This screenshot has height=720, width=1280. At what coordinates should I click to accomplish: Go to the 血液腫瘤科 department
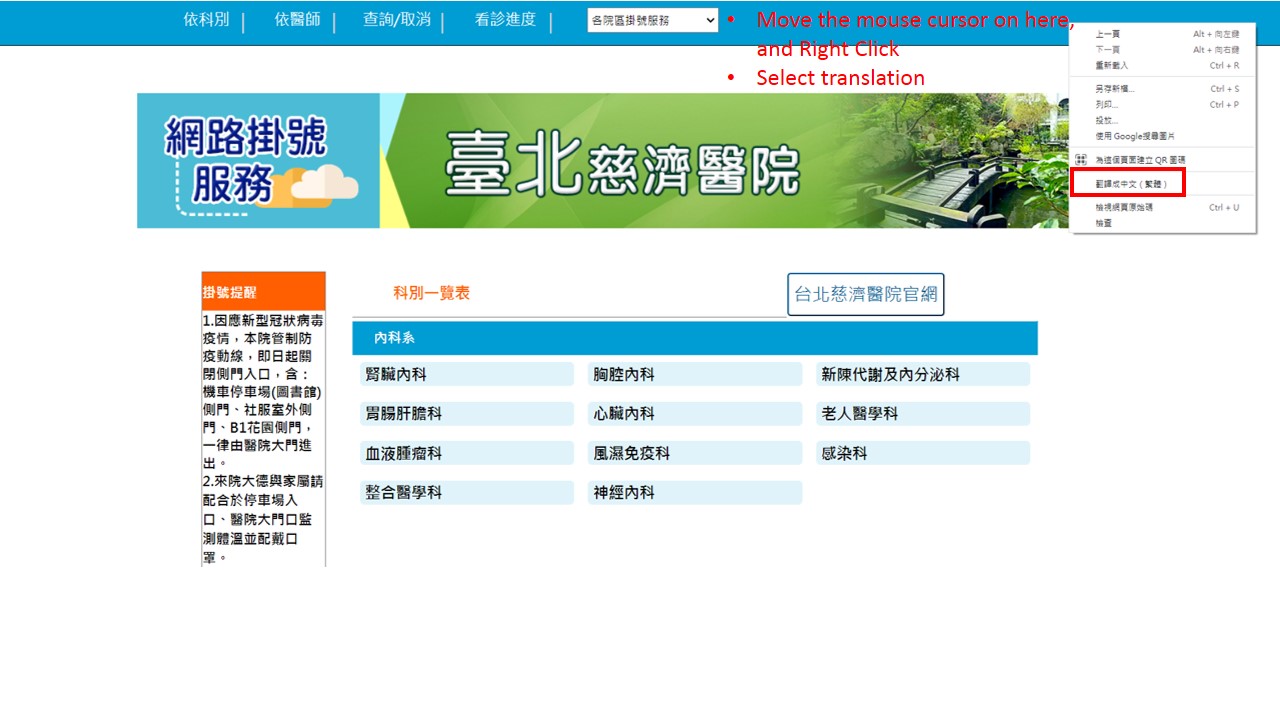467,453
